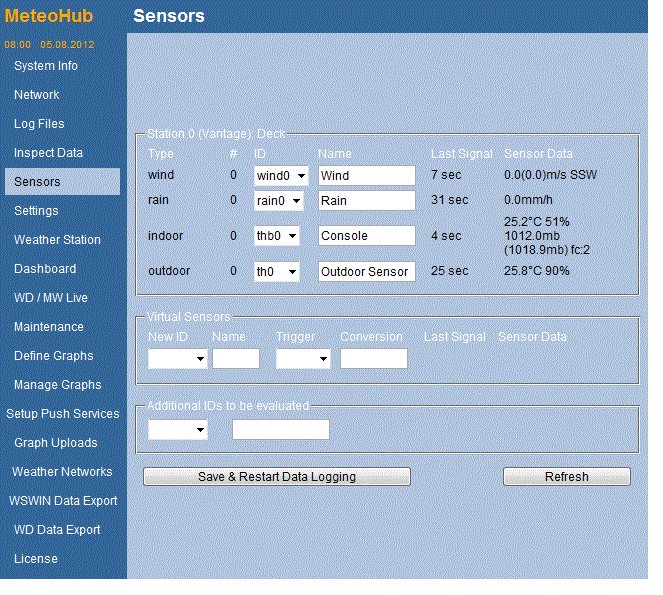This screenshot has height=595, width=663.
Task: Expand the wind0 ID dropdown
Action: [x=281, y=175]
